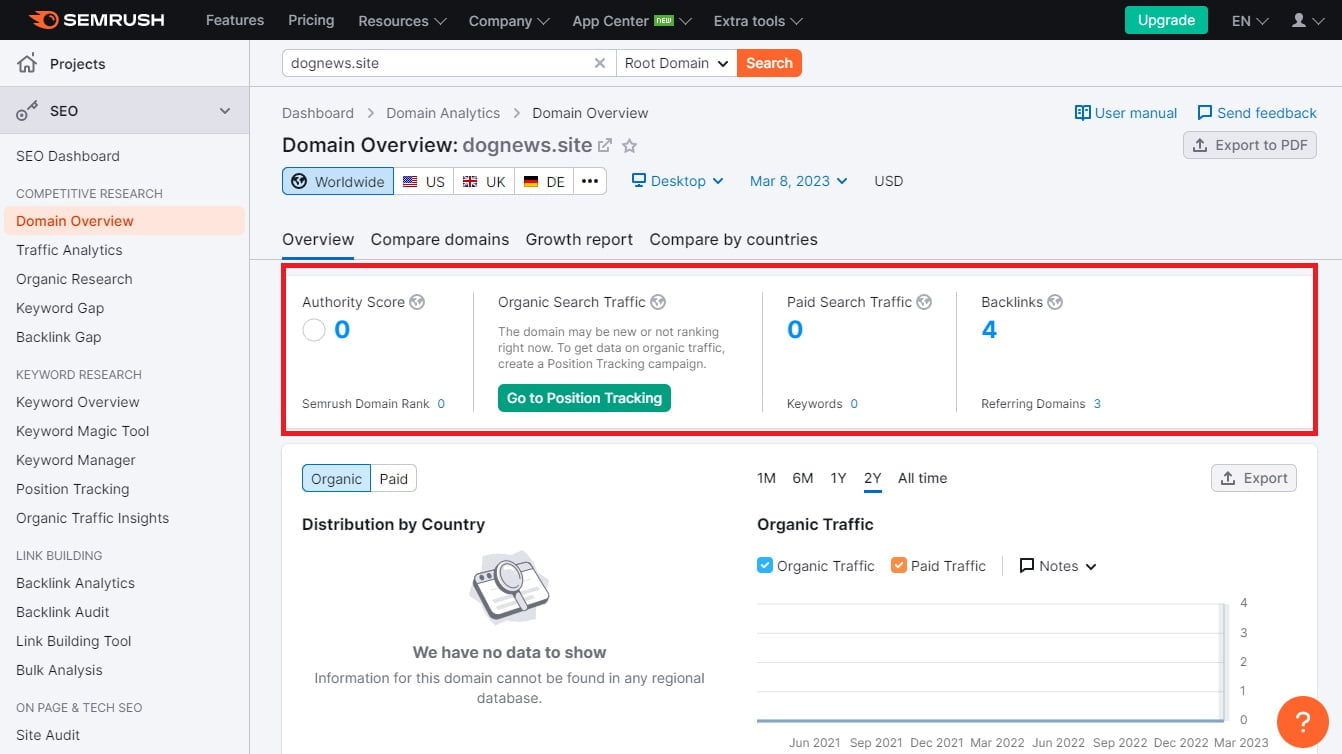
Task: Open Organic Research in the sidebar
Action: point(74,279)
